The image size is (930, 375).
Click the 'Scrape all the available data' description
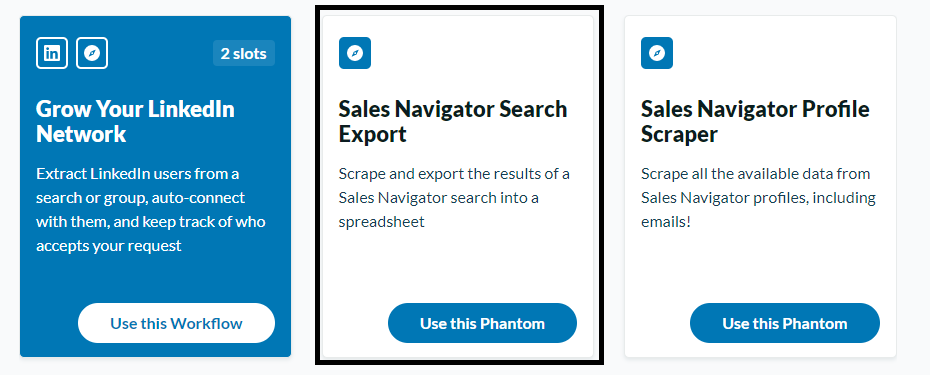pos(759,198)
